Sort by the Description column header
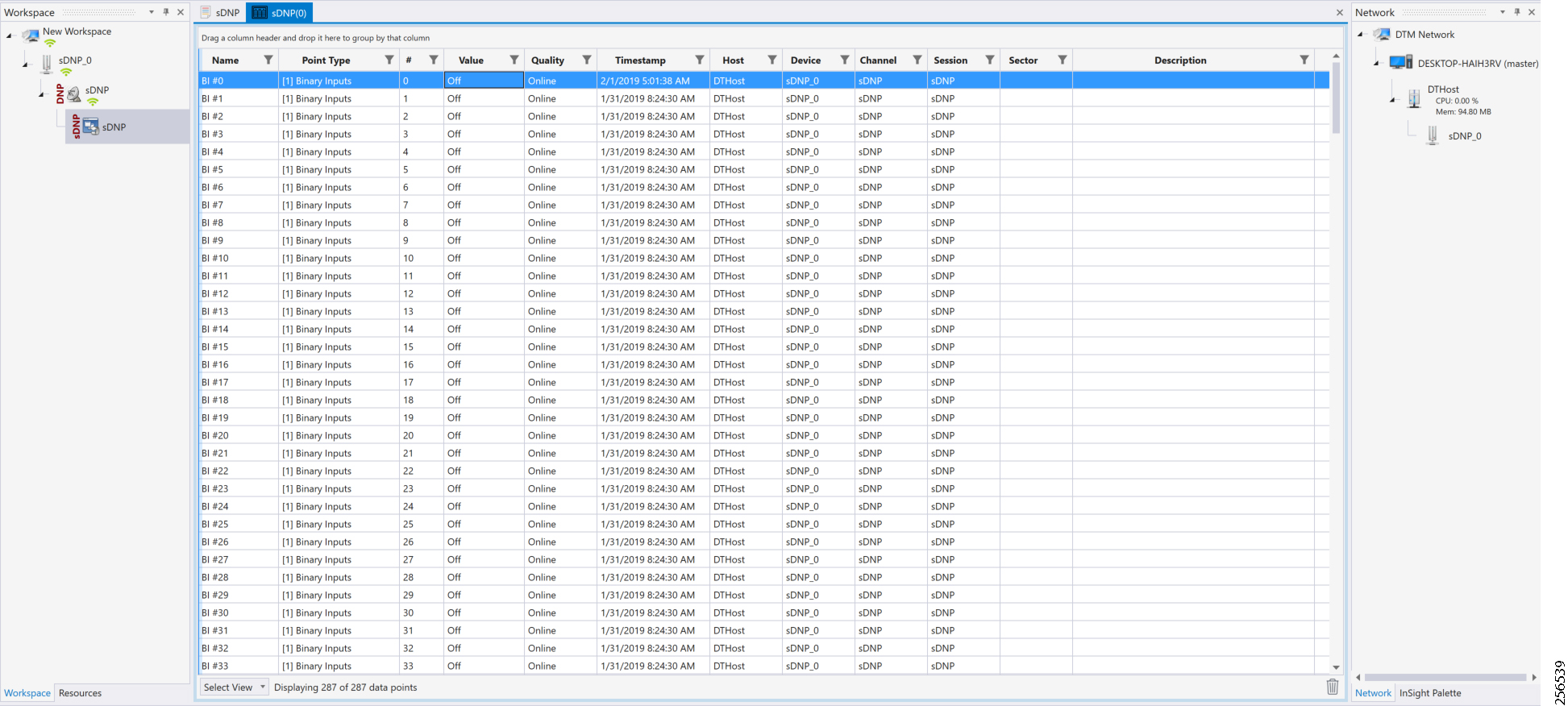Viewport: 1568px width, 706px height. click(x=1180, y=60)
